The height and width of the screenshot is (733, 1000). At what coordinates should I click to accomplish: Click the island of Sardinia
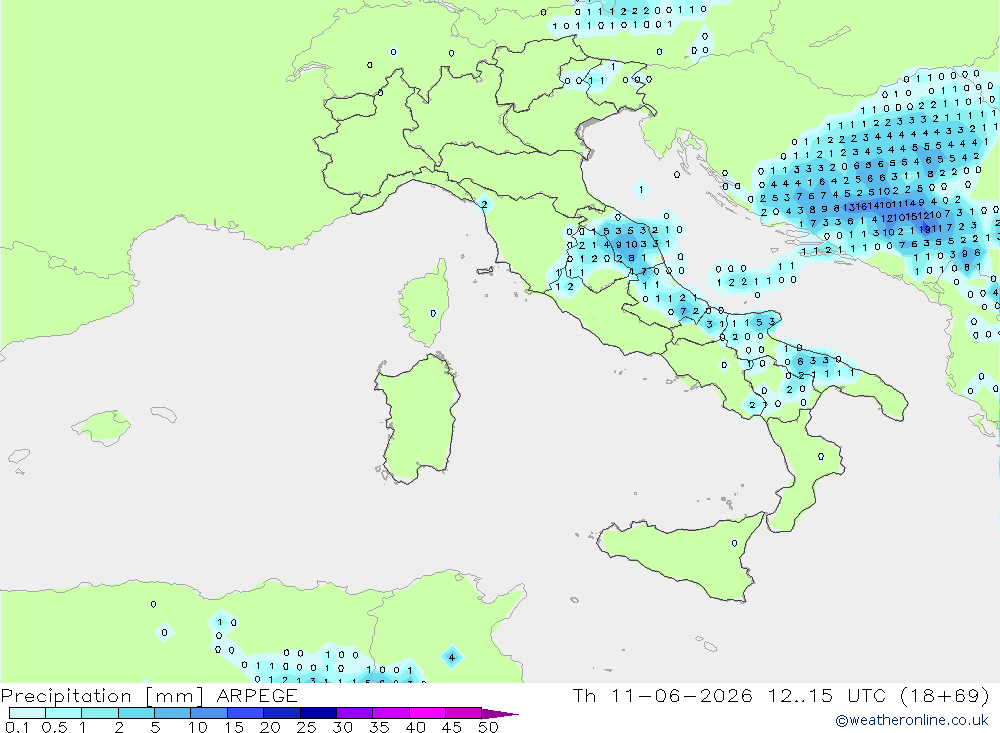pos(418,418)
